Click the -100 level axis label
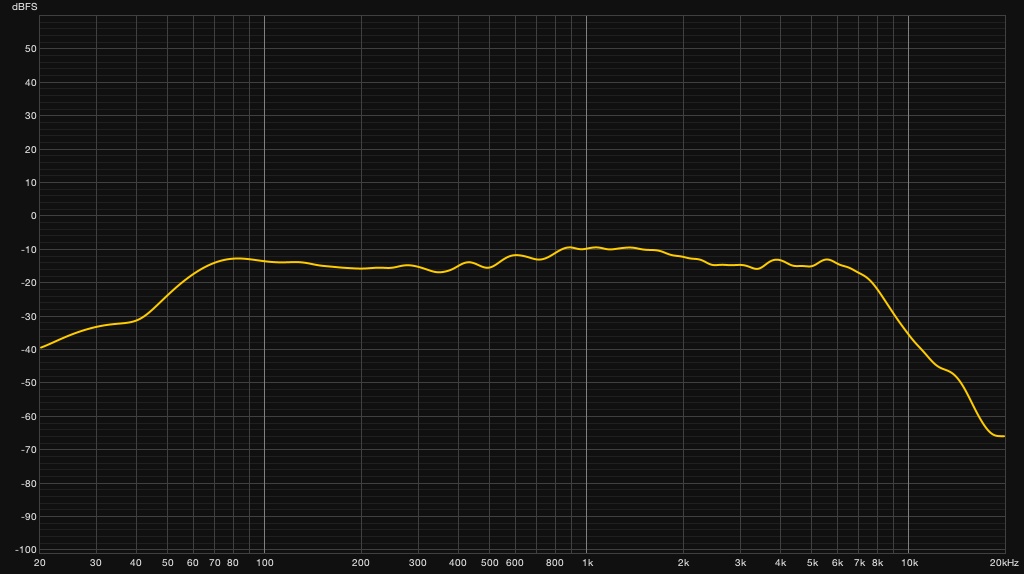Screen dimensions: 1024x574 click(27, 550)
